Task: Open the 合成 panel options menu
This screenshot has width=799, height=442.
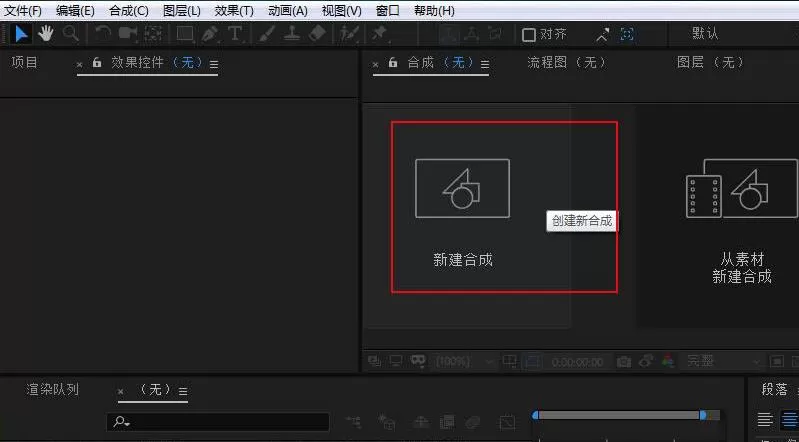Action: [x=485, y=65]
